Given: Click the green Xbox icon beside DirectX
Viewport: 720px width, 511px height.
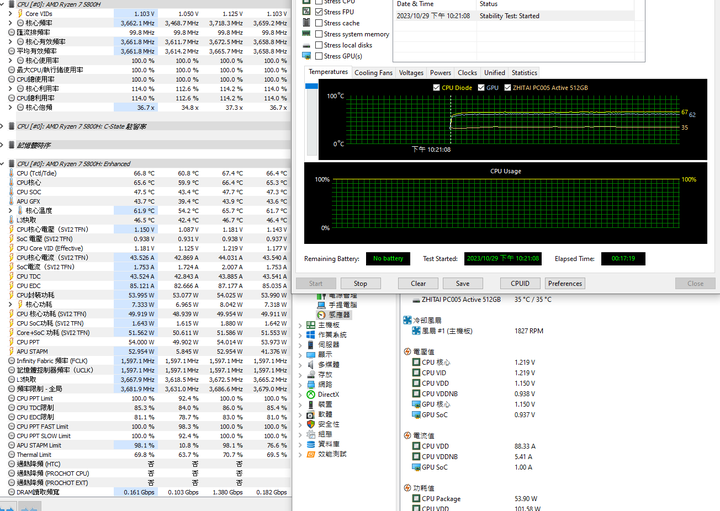Looking at the screenshot, I should pos(311,394).
